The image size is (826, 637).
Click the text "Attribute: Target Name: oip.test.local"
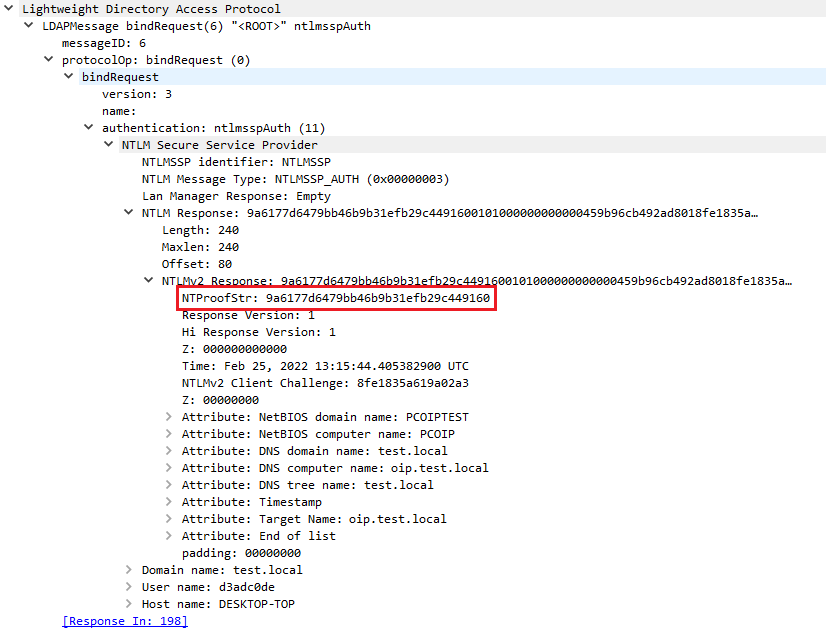[314, 519]
